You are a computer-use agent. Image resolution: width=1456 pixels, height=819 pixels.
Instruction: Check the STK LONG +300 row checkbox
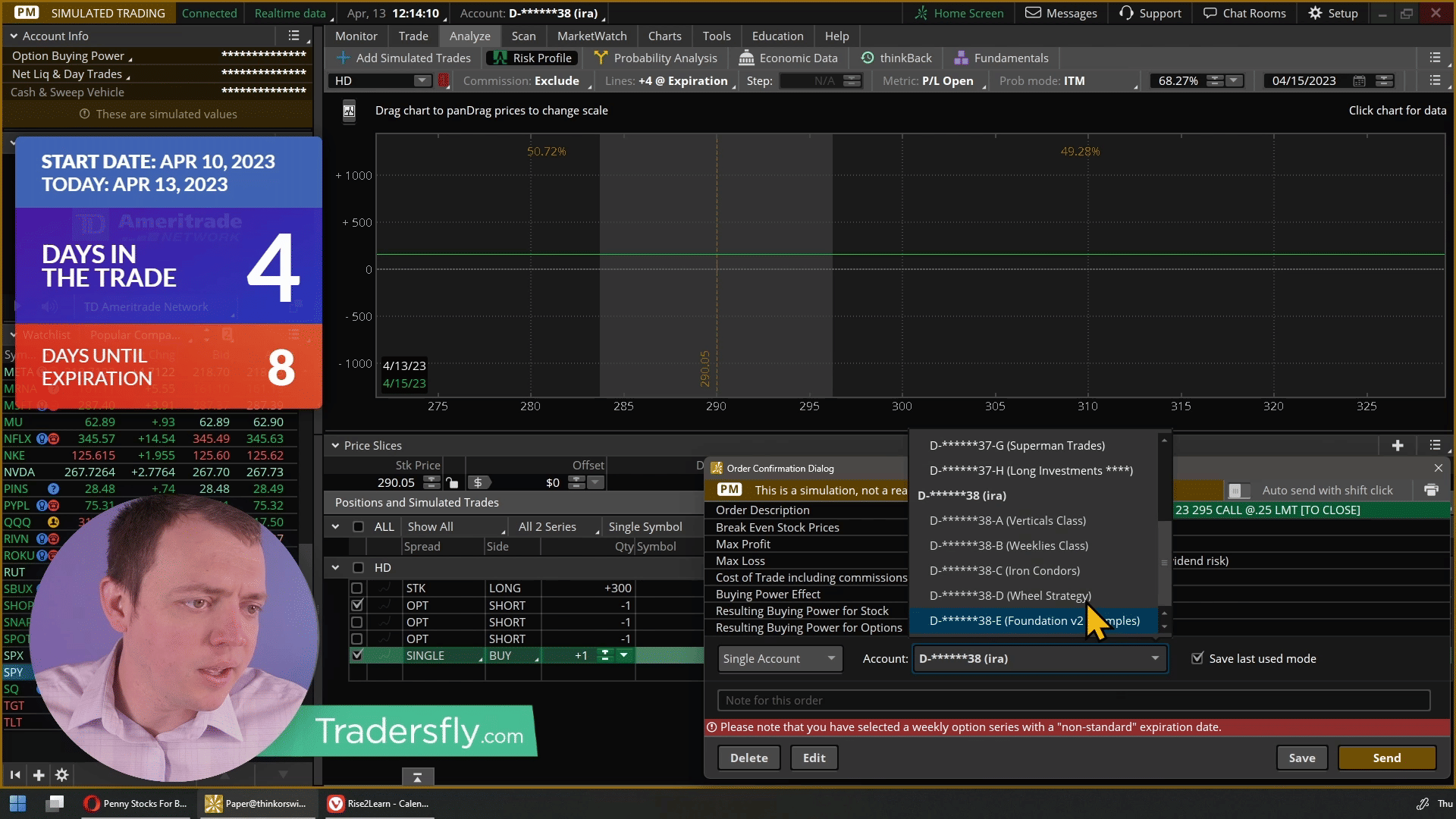[x=356, y=588]
